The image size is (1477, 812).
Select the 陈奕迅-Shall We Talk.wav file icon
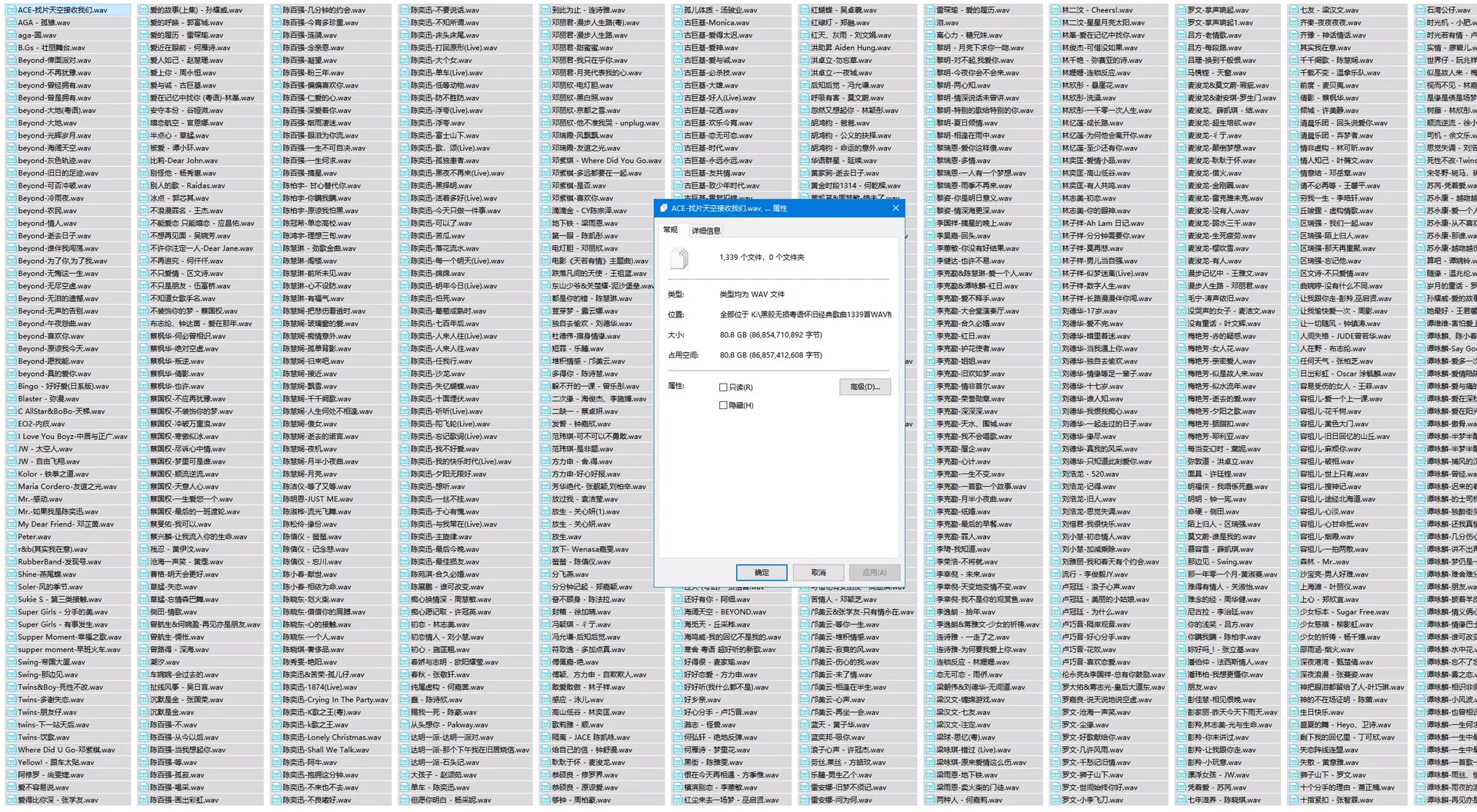pyautogui.click(x=276, y=750)
